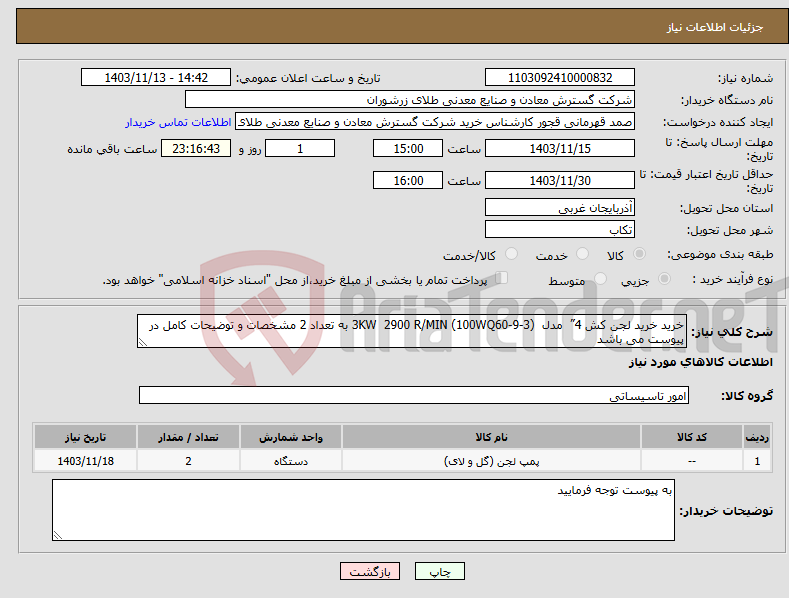
Task: Select the کالا/خدمت radio button
Action: click(x=511, y=254)
